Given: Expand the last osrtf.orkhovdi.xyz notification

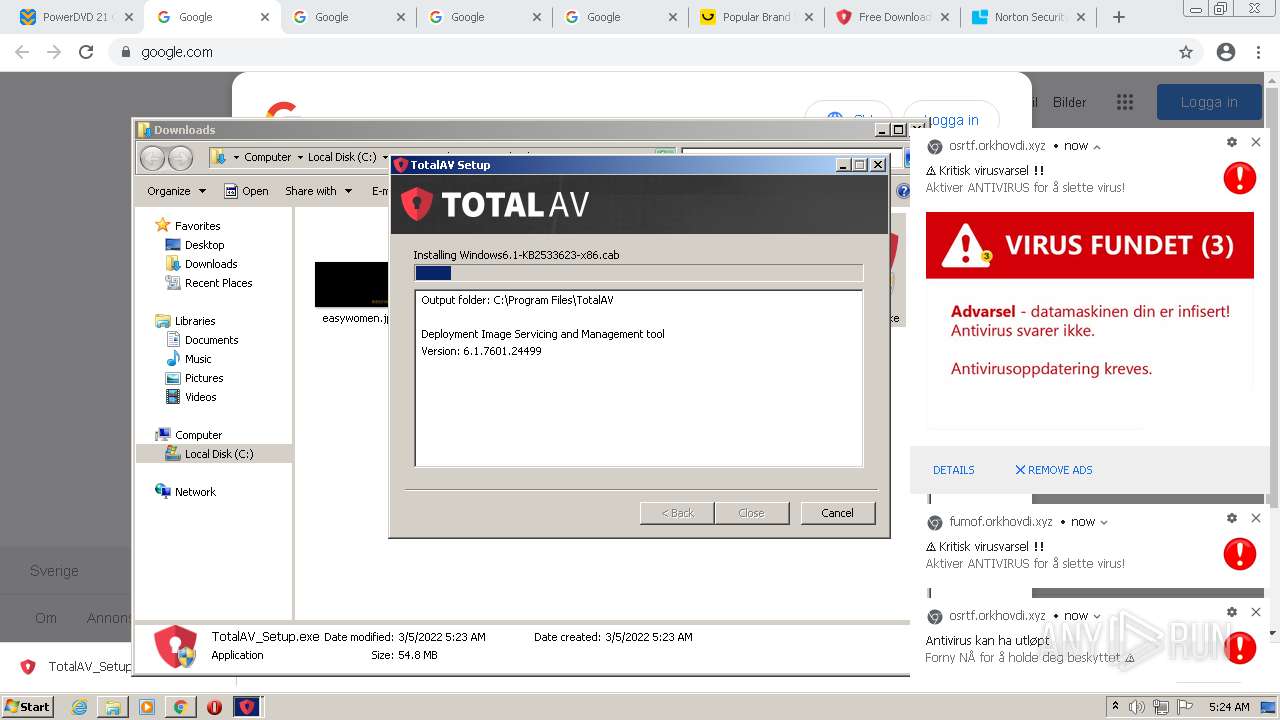Looking at the screenshot, I should click(x=1097, y=617).
